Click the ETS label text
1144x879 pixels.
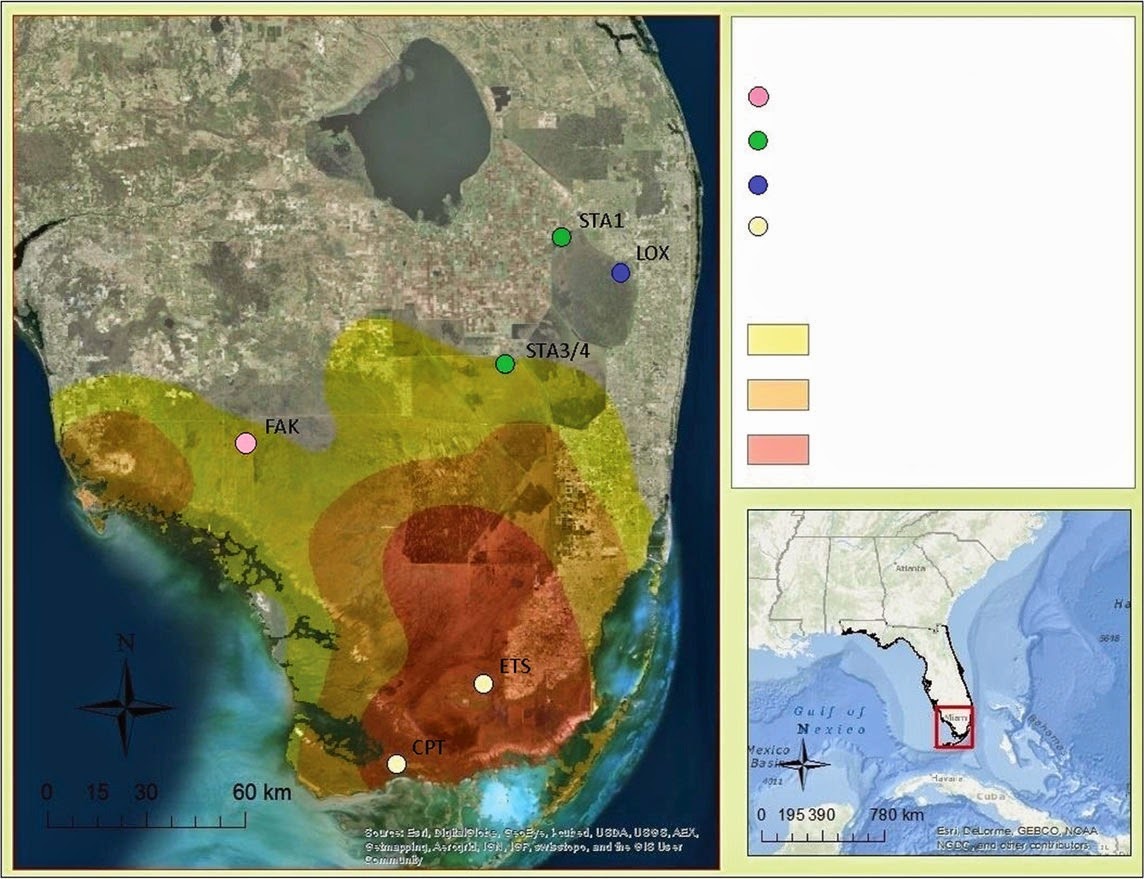tap(515, 666)
